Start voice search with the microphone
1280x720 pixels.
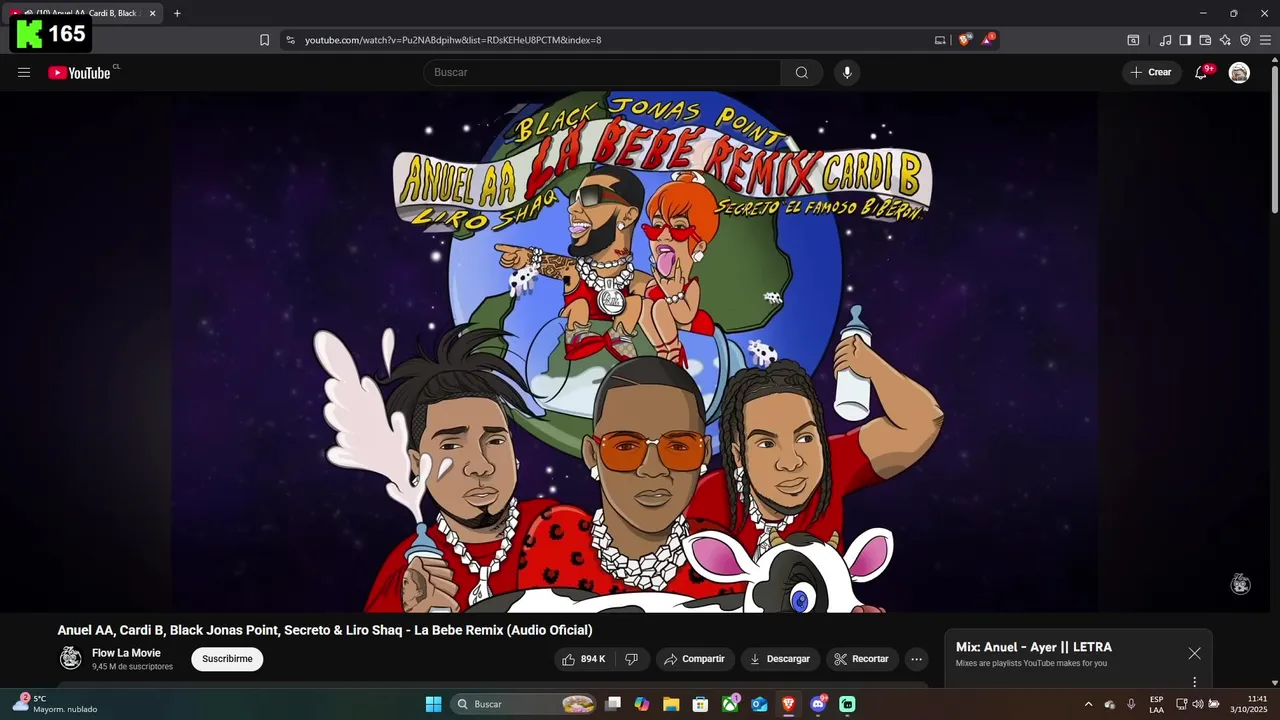(847, 72)
